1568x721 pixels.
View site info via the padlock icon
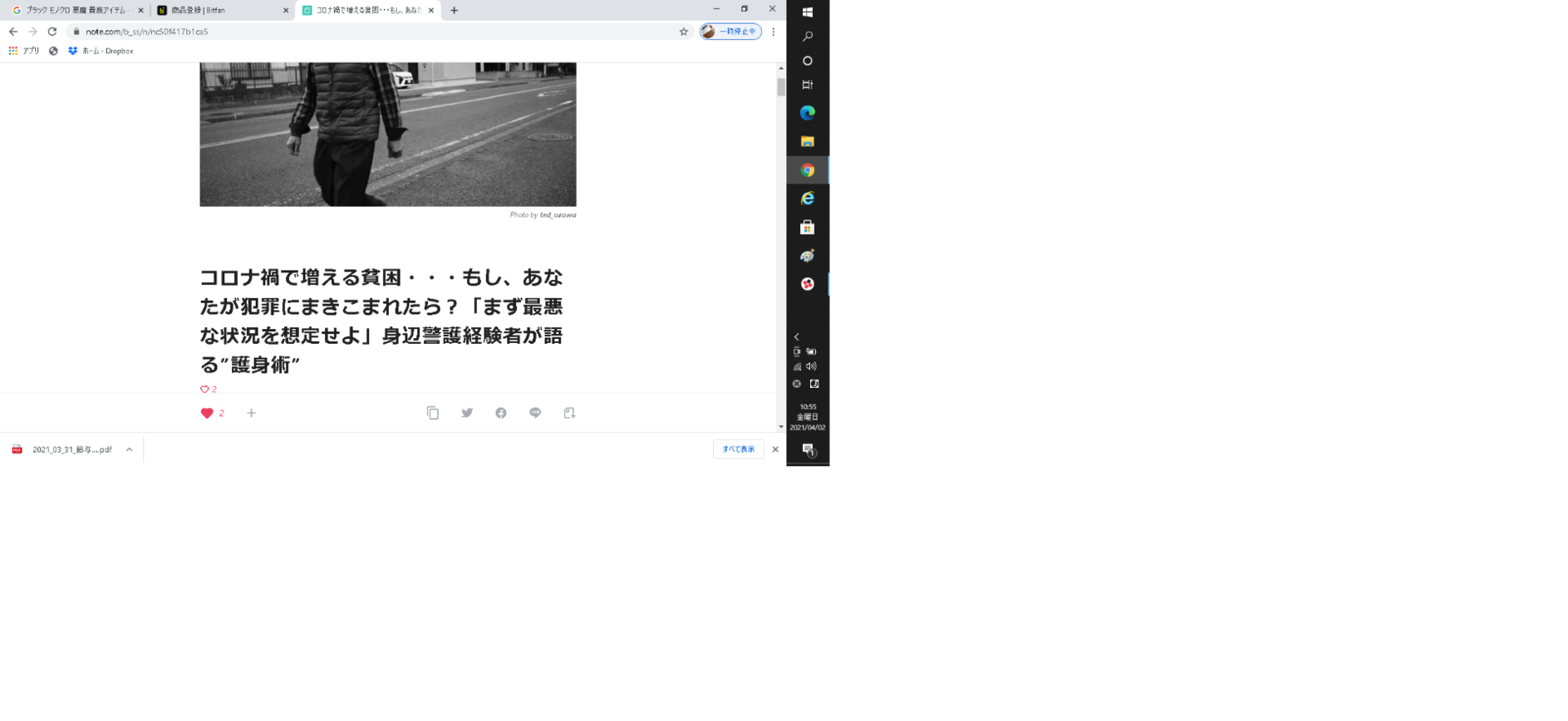[x=76, y=32]
